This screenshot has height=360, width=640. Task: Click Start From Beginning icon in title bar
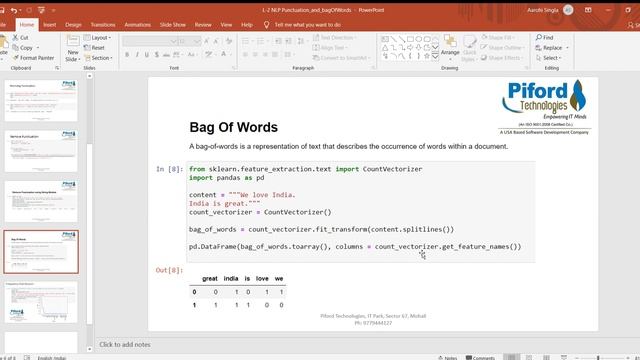point(41,10)
